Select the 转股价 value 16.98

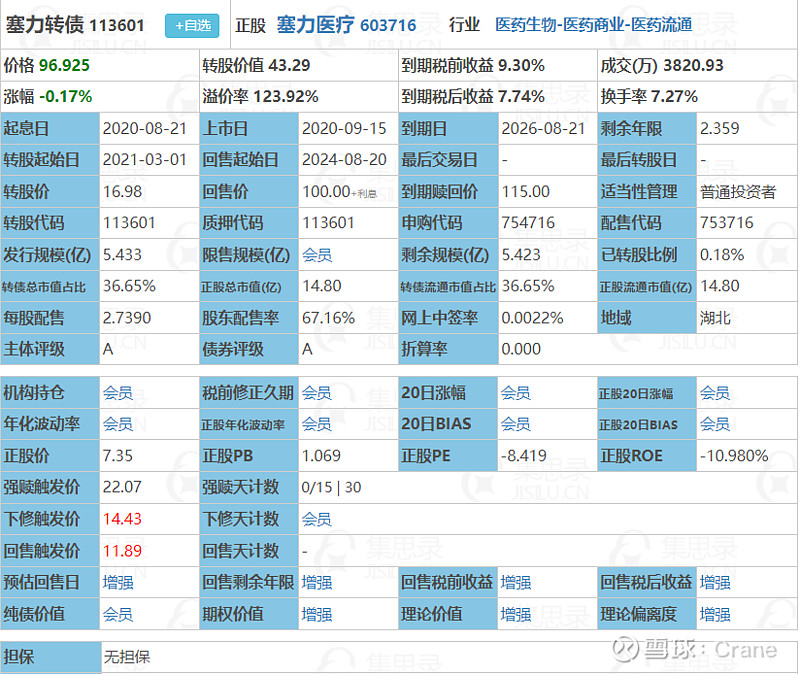pos(122,192)
